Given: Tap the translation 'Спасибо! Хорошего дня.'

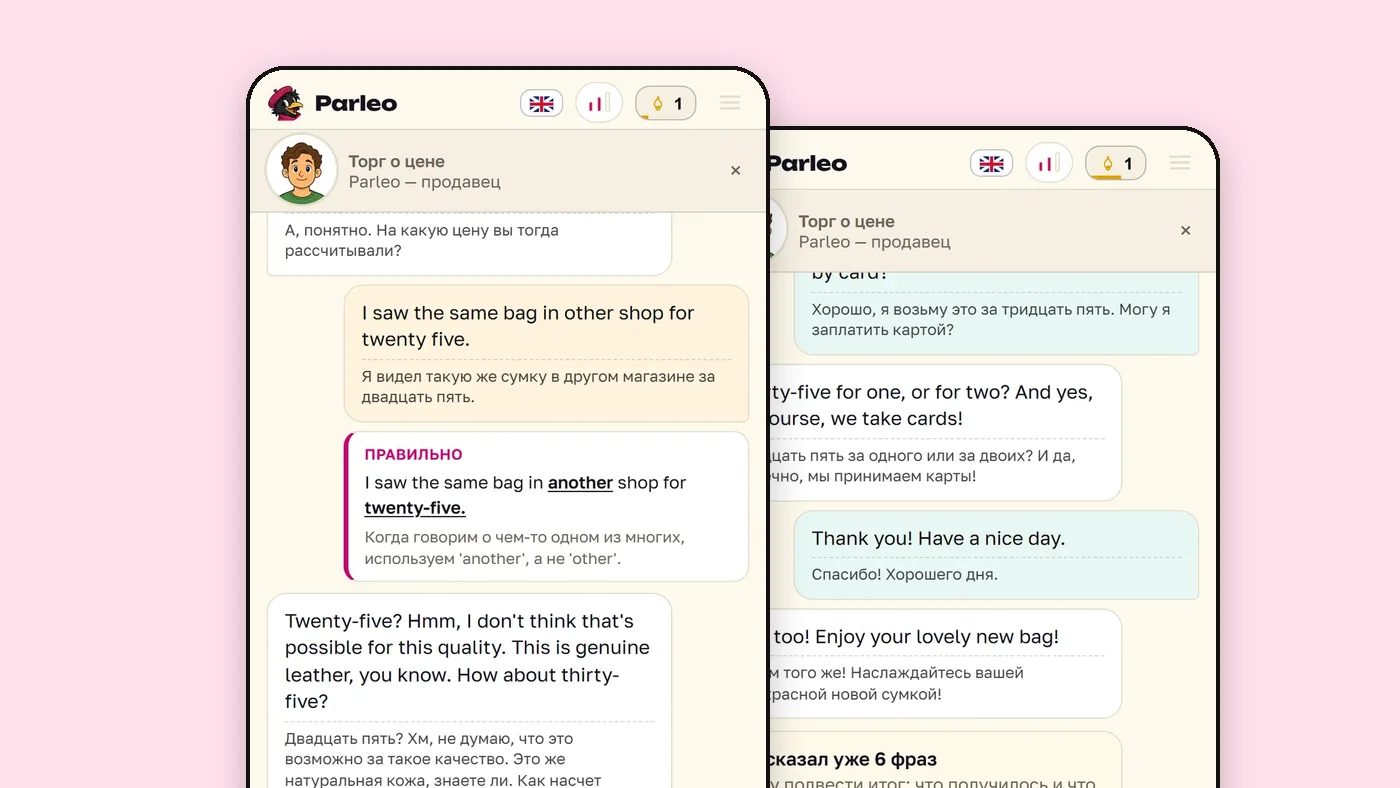Looking at the screenshot, I should click(x=905, y=575).
